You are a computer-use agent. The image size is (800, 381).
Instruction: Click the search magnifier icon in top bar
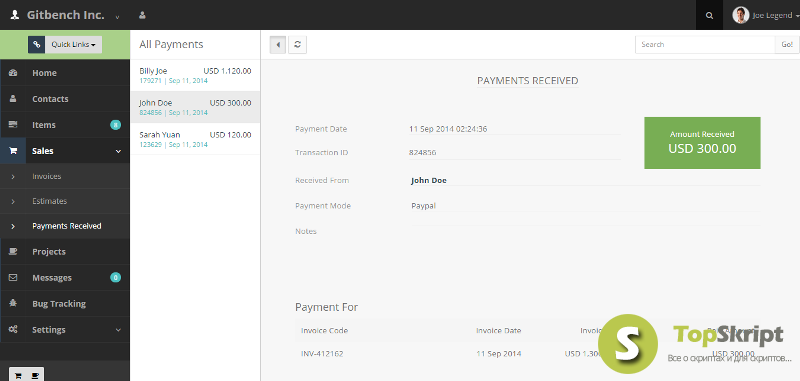709,15
